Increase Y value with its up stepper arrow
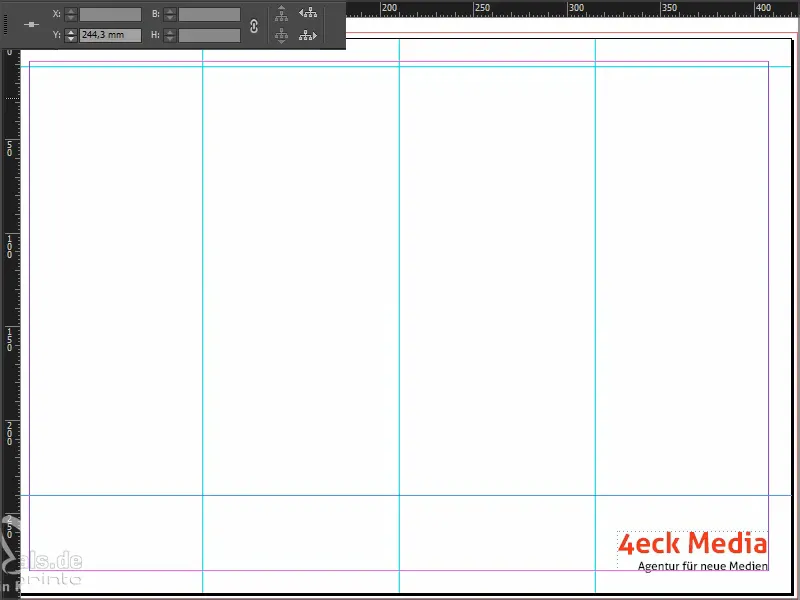This screenshot has width=800, height=600. coord(70,30)
